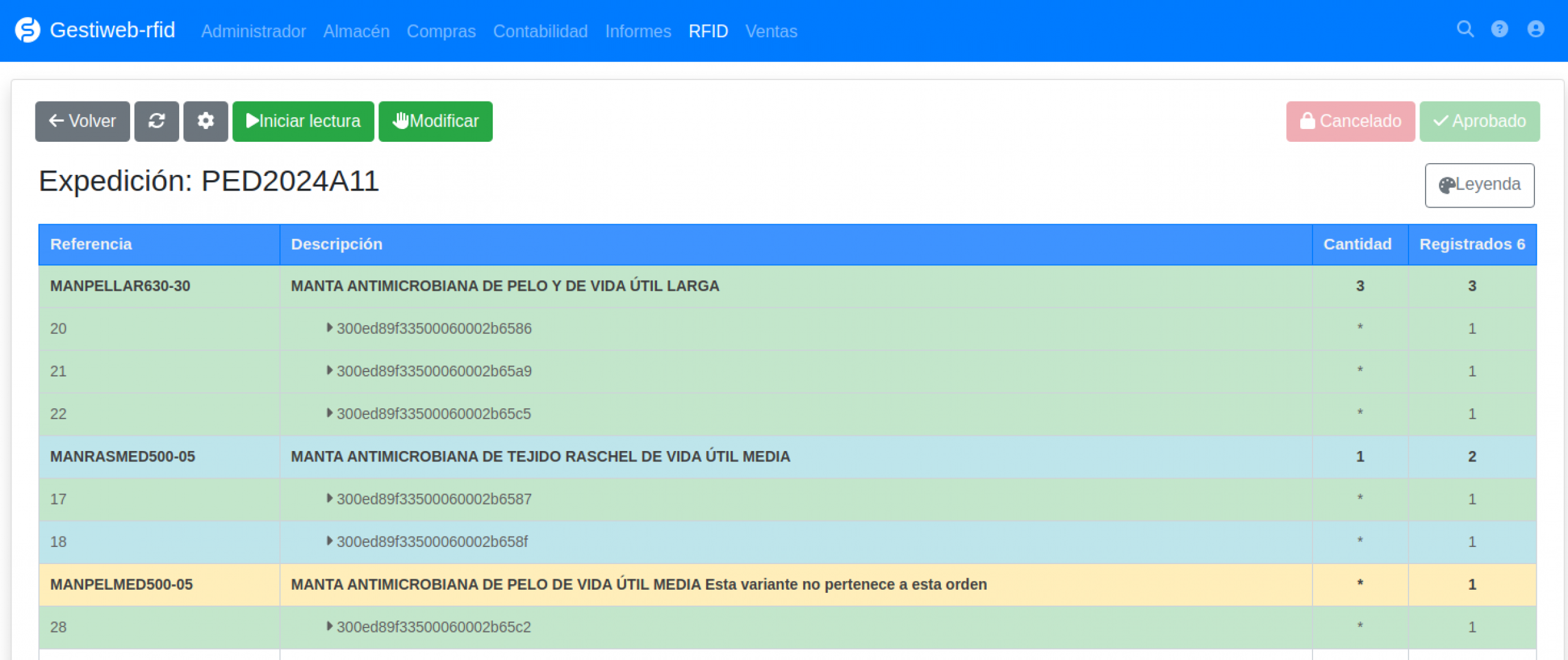Select the MANRASMED500-05 reference
Screen dimensions: 1568x660
(x=122, y=457)
